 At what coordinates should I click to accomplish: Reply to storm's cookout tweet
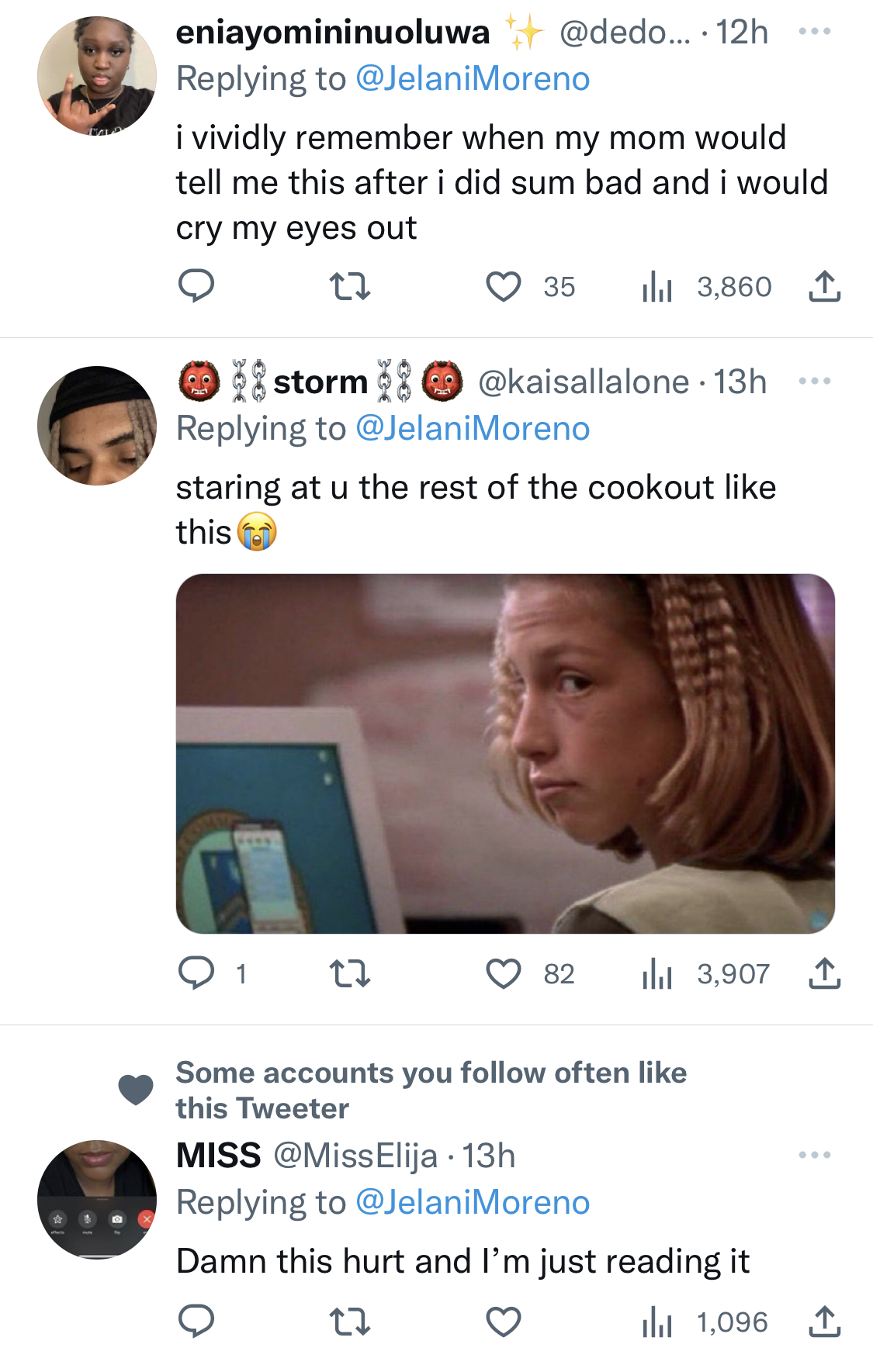196,973
